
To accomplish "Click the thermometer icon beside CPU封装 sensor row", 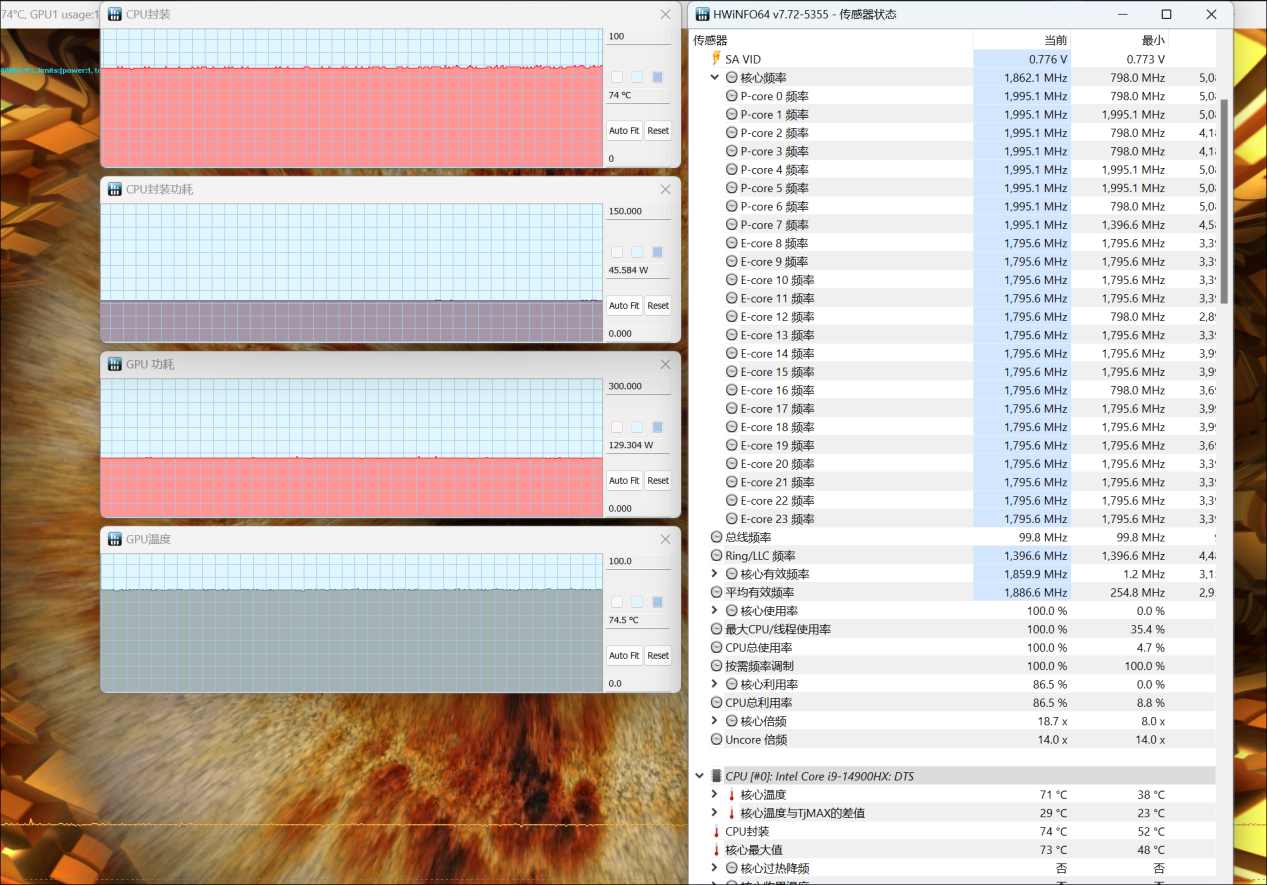I will 716,831.
